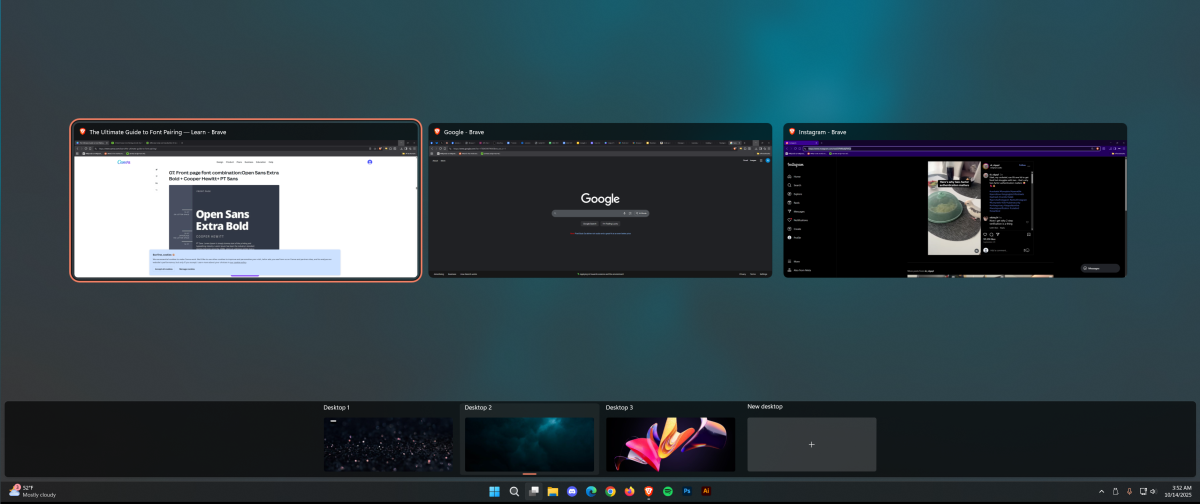This screenshot has width=1200, height=504.
Task: Open the Windows Start menu
Action: tap(494, 491)
